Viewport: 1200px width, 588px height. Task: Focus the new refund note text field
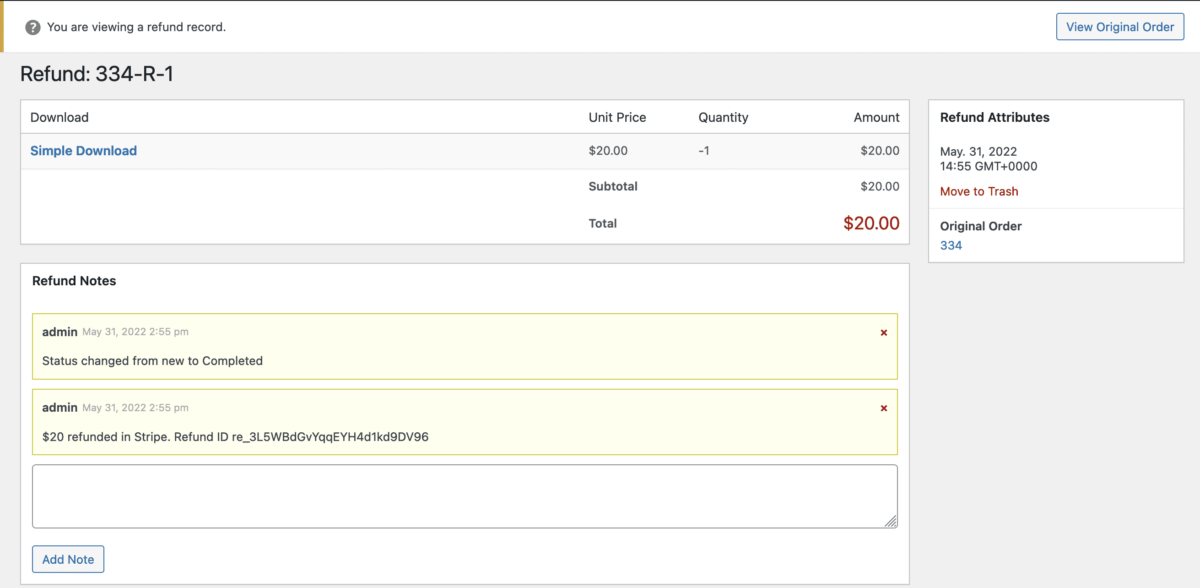(464, 495)
